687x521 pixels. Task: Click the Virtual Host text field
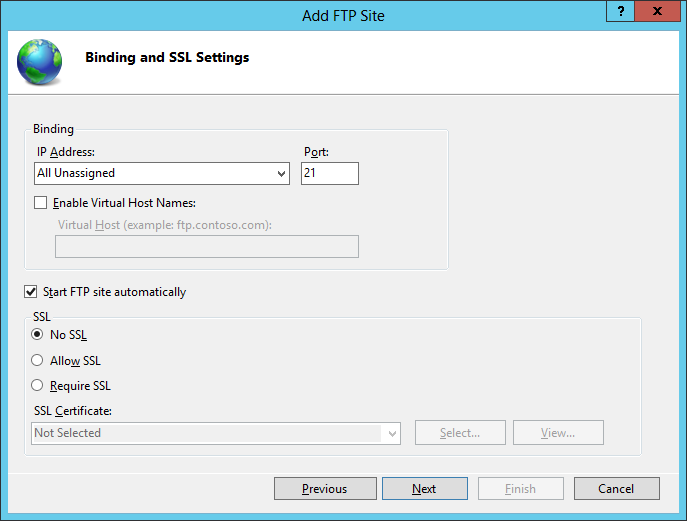pyautogui.click(x=206, y=247)
